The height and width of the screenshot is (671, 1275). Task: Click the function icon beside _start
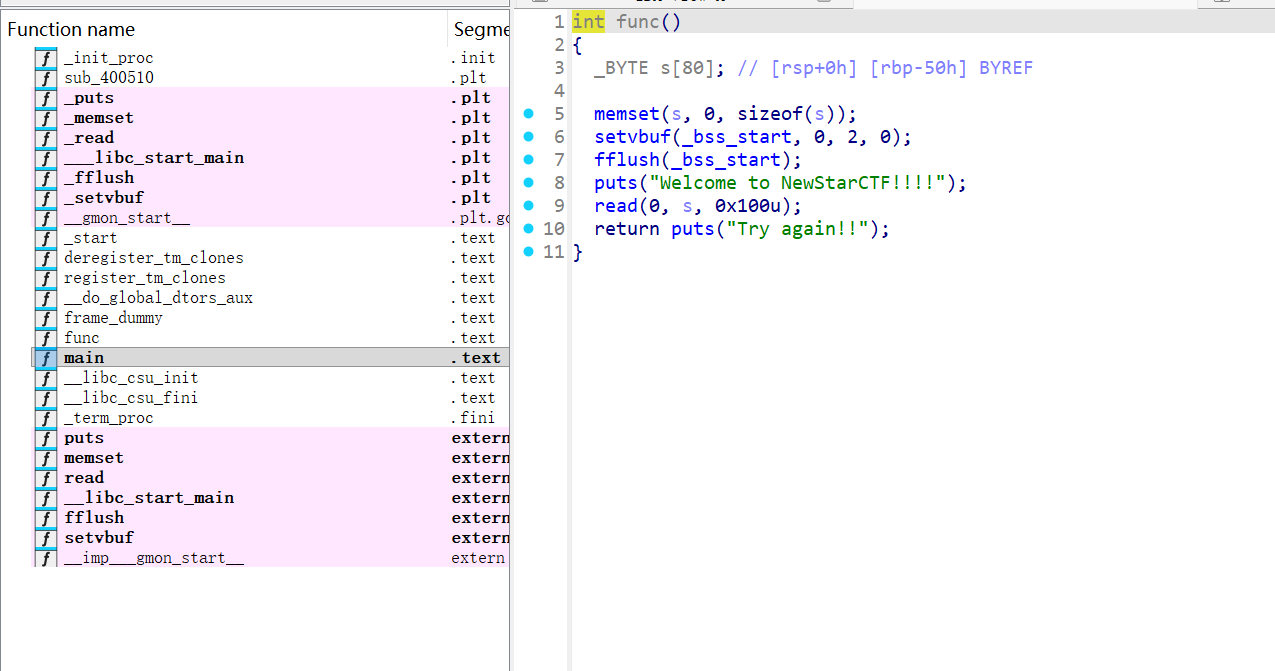46,238
